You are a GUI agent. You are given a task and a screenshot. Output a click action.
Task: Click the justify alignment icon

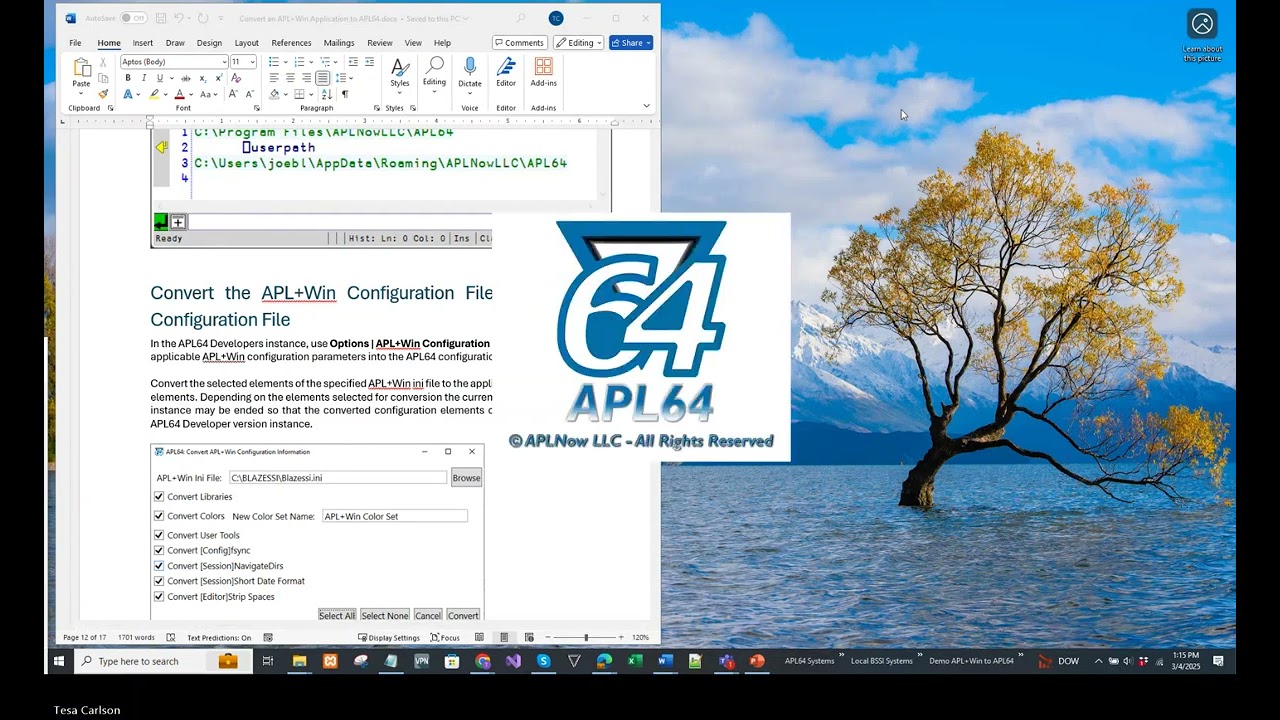322,78
